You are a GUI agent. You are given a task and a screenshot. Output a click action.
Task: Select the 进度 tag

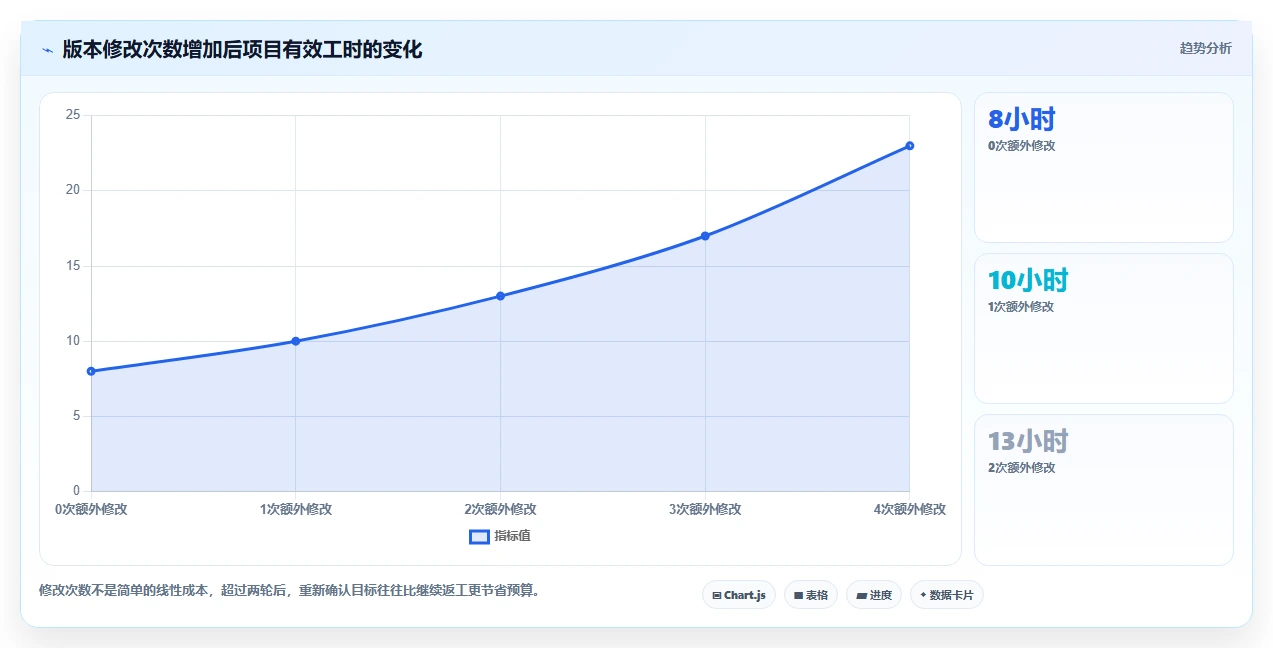(873, 595)
